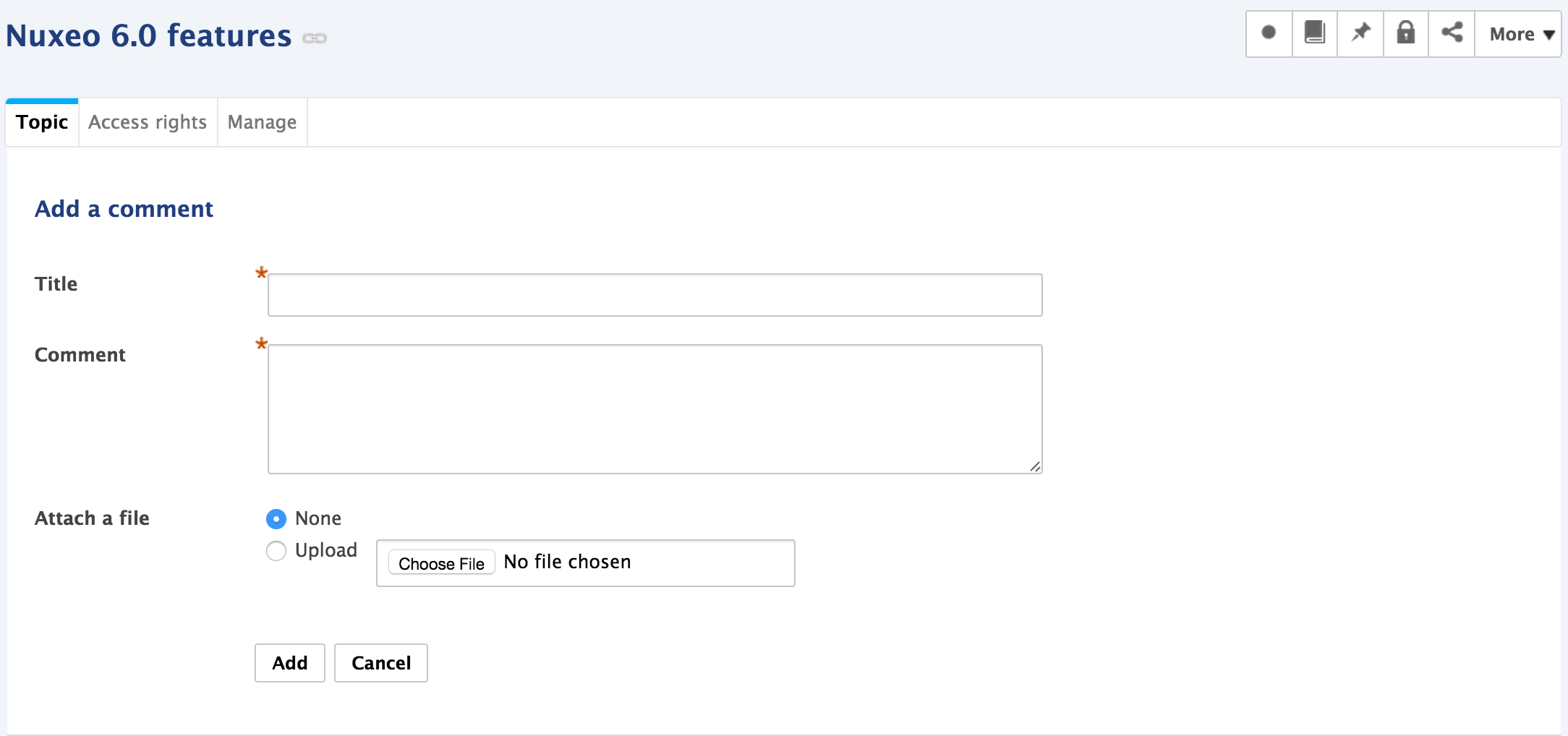Select the Upload radio button
The width and height of the screenshot is (1568, 736).
pos(276,551)
